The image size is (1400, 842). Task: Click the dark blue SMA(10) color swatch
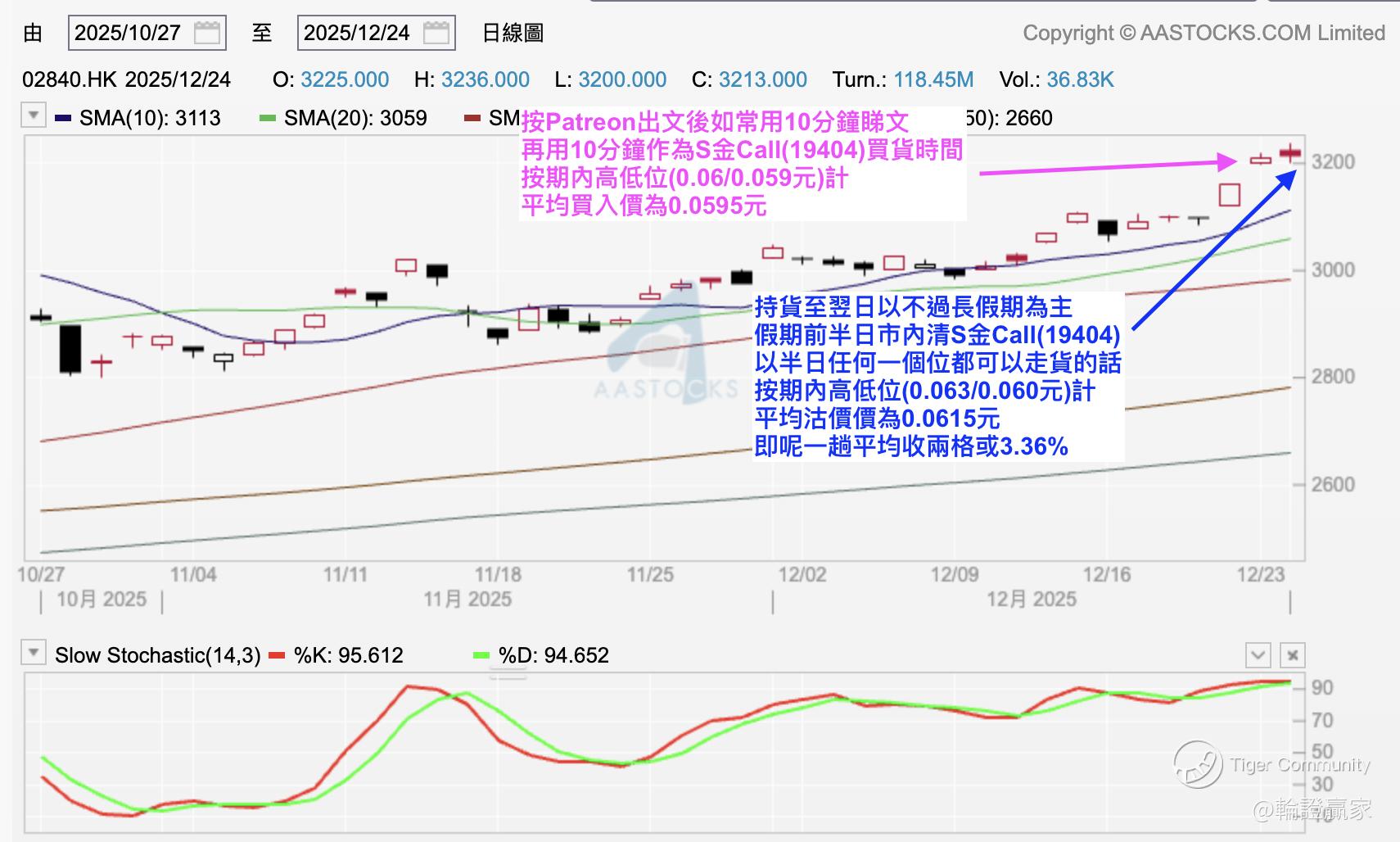pos(63,119)
